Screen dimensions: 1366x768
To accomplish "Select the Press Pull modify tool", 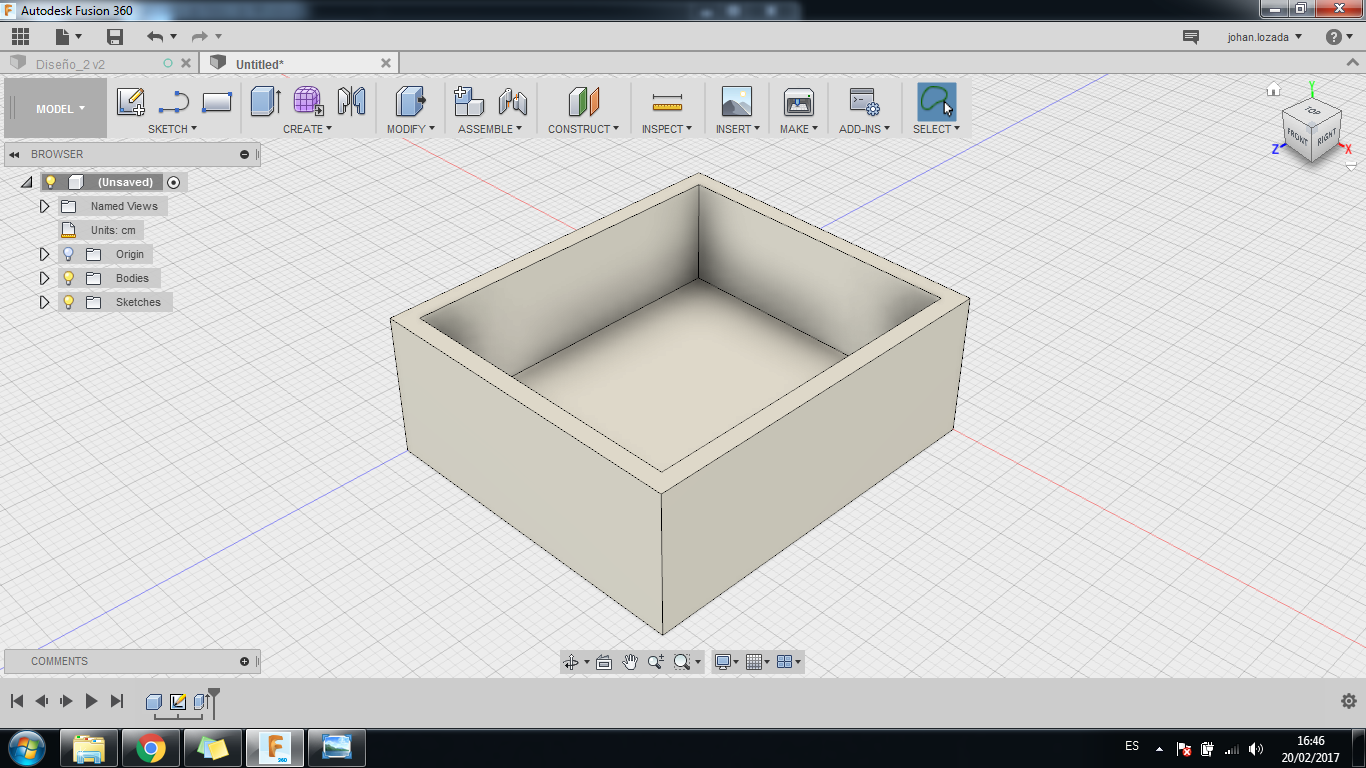I will tap(410, 102).
